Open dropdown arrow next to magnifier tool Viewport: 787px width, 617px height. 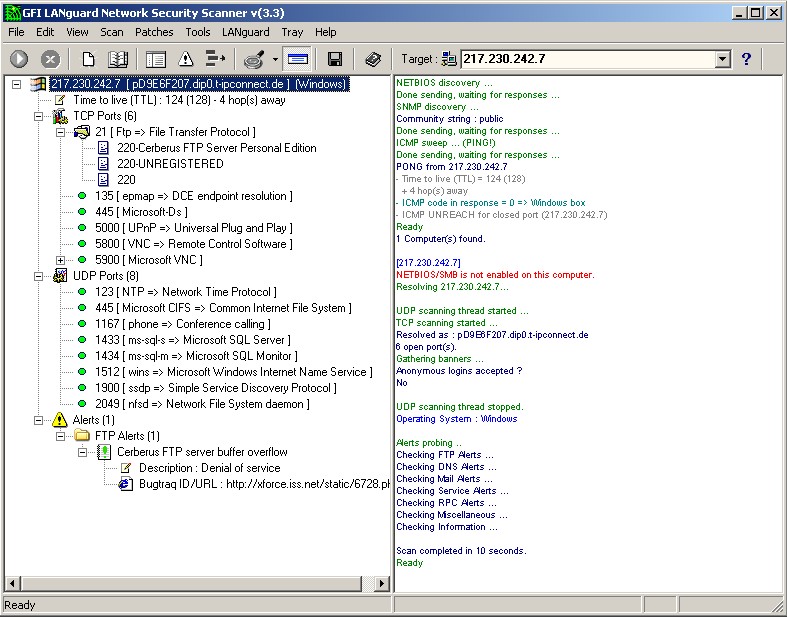click(x=275, y=59)
